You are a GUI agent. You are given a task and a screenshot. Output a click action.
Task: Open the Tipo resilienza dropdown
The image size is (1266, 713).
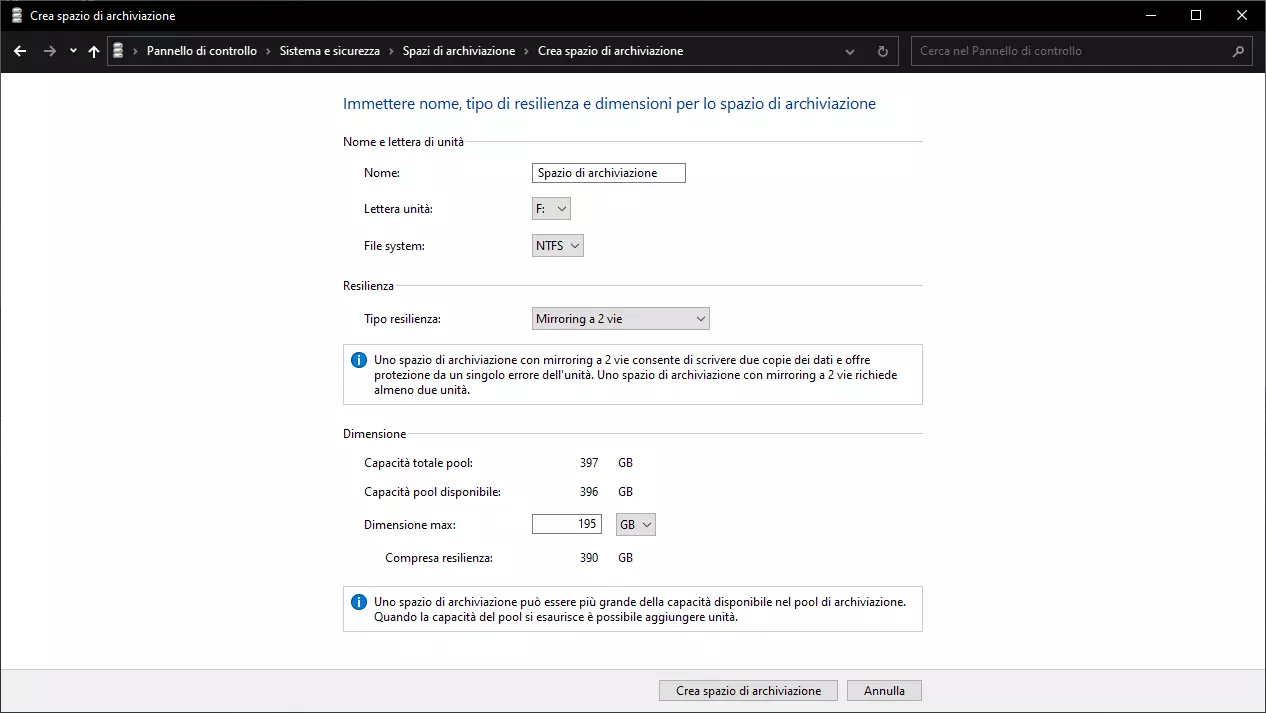coord(620,319)
